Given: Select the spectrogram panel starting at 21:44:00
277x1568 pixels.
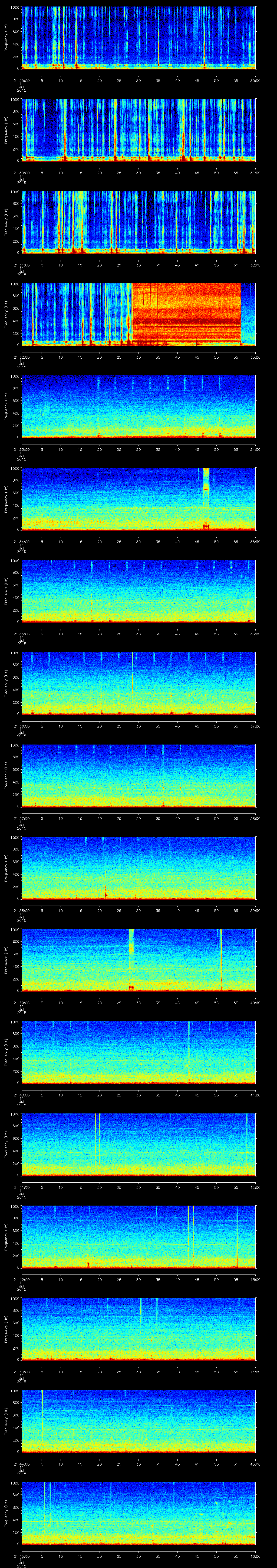Looking at the screenshot, I should [x=138, y=1421].
